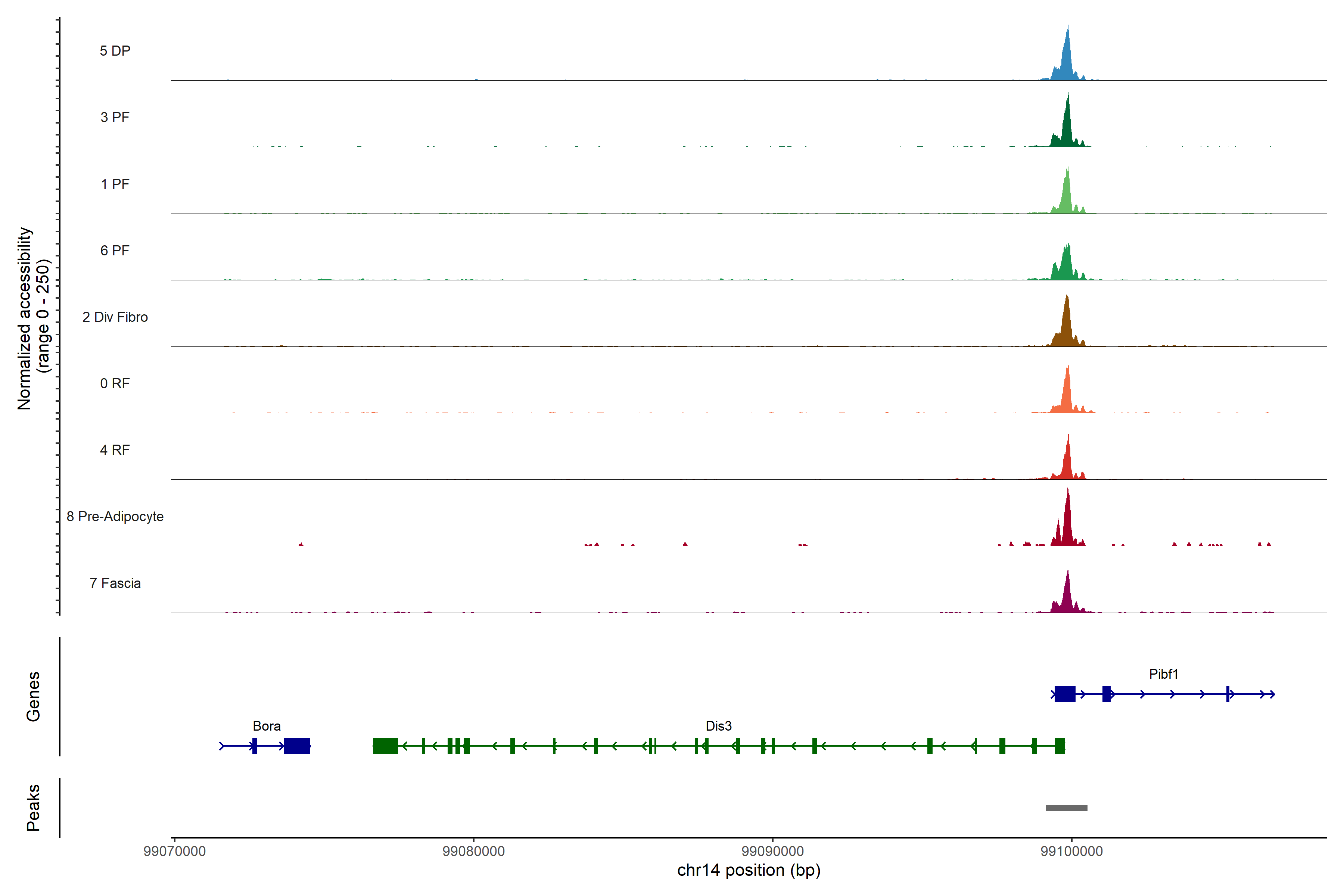Screen dimensions: 1344x896
Task: Click the 8 Pre-Adipocyte track label
Action: coord(115,516)
